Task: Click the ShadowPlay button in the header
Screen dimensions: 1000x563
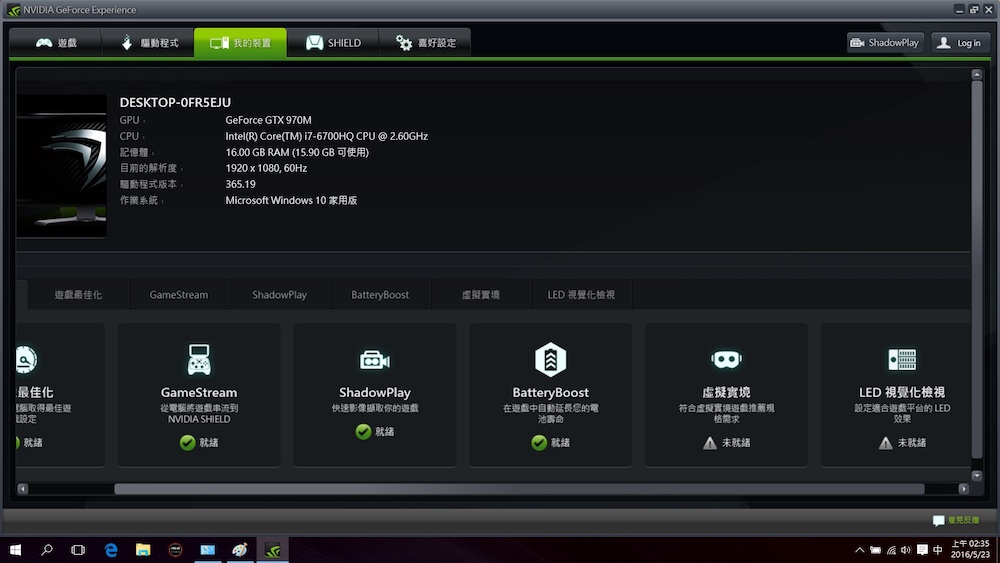Action: (885, 43)
